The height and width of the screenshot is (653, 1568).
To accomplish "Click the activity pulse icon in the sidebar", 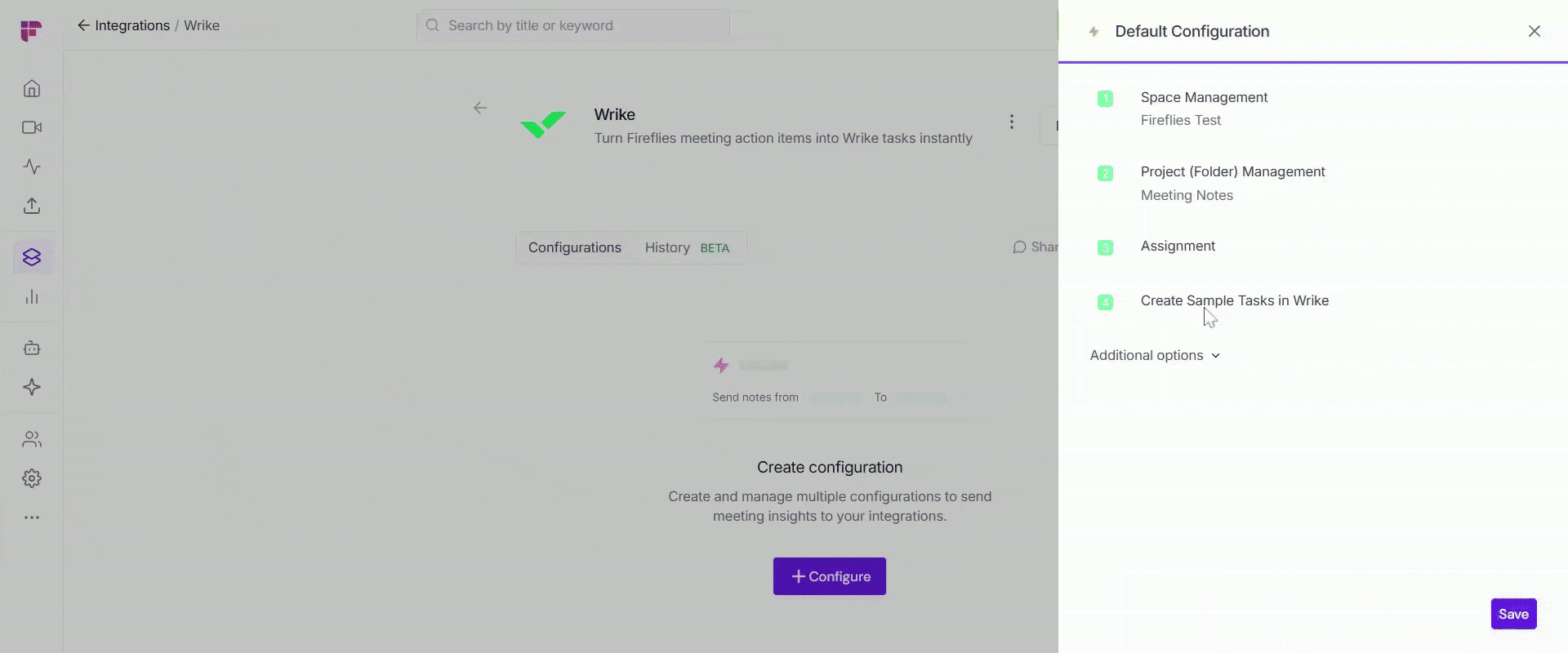I will [32, 167].
